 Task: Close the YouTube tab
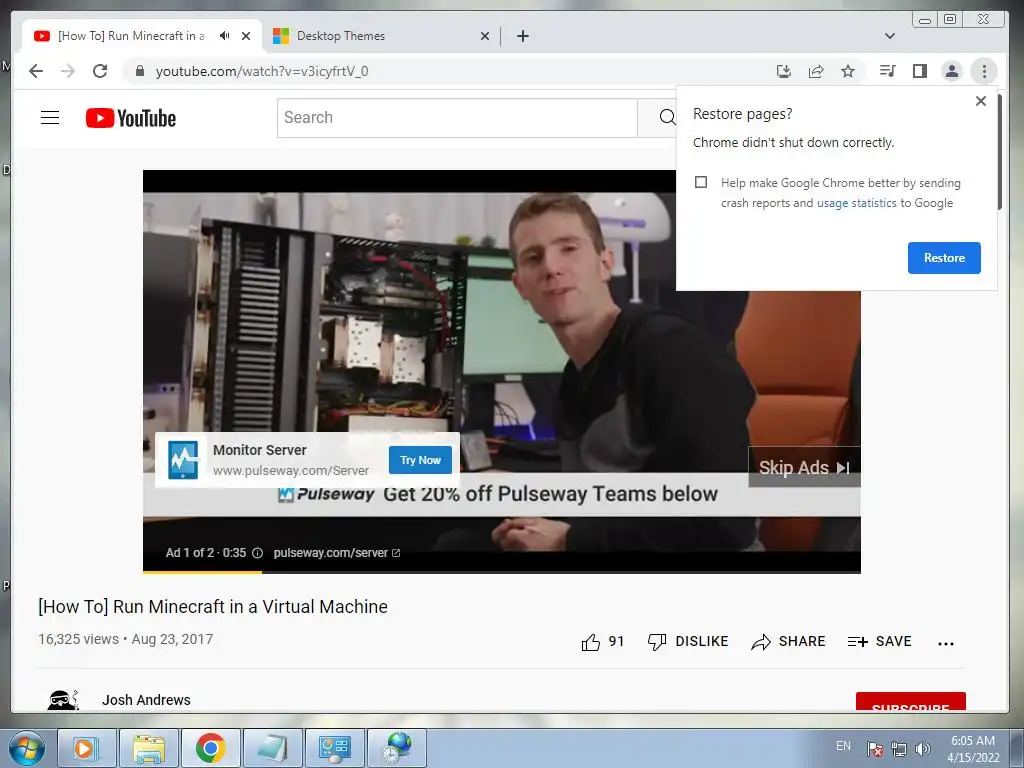pyautogui.click(x=246, y=36)
